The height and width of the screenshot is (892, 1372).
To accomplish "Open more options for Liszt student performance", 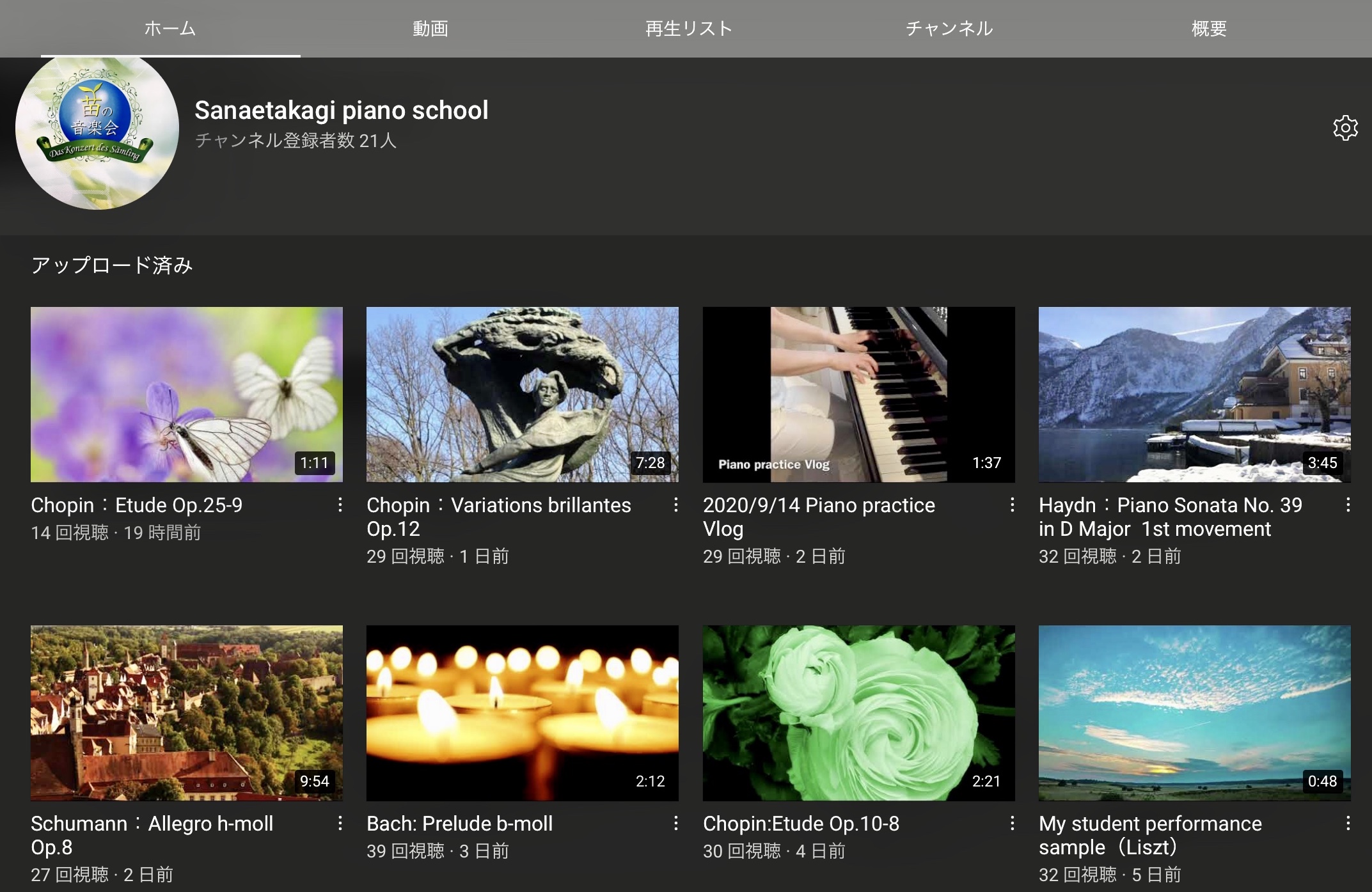I will (x=1348, y=824).
